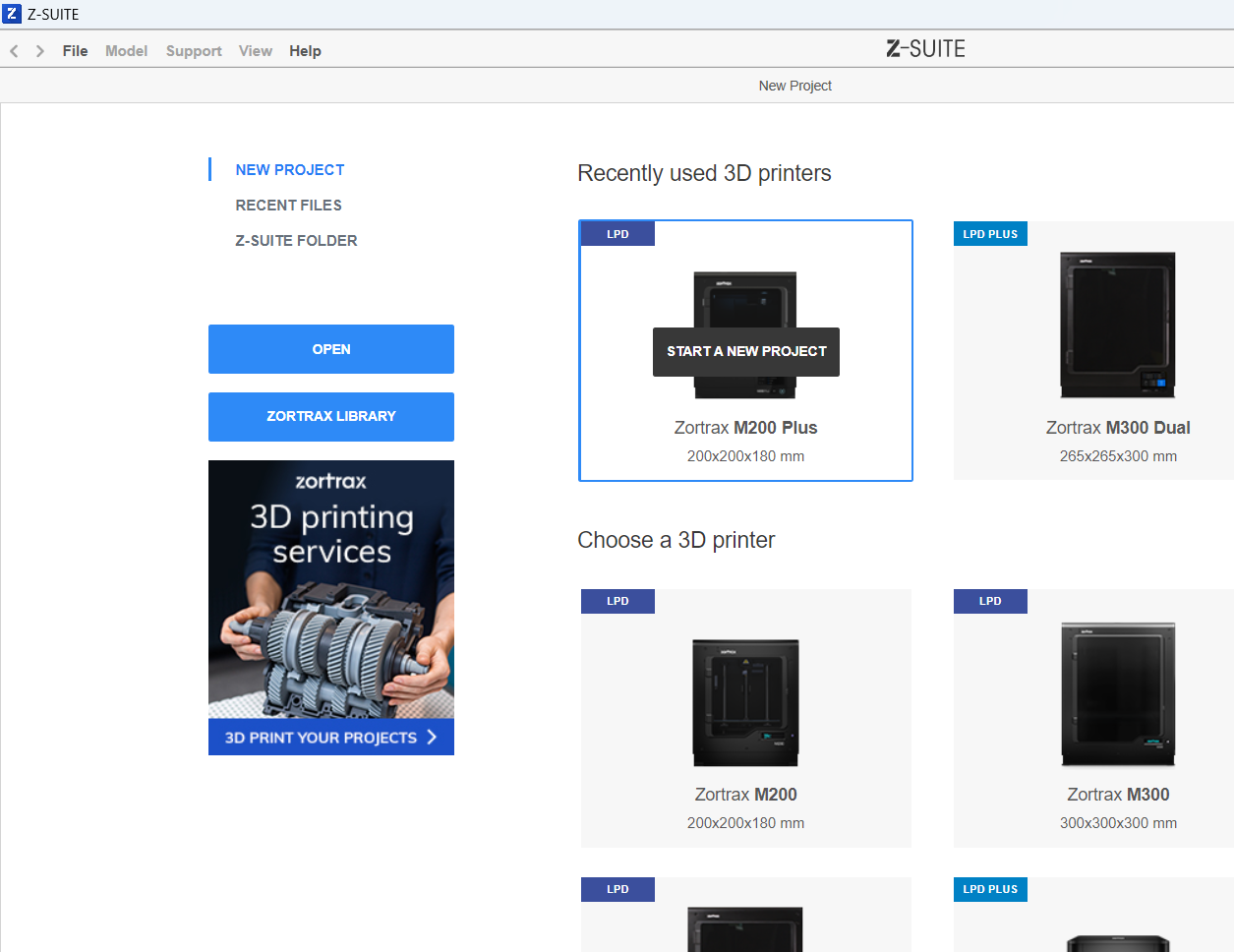This screenshot has width=1234, height=952.
Task: Click the back navigation arrow
Action: click(x=14, y=51)
